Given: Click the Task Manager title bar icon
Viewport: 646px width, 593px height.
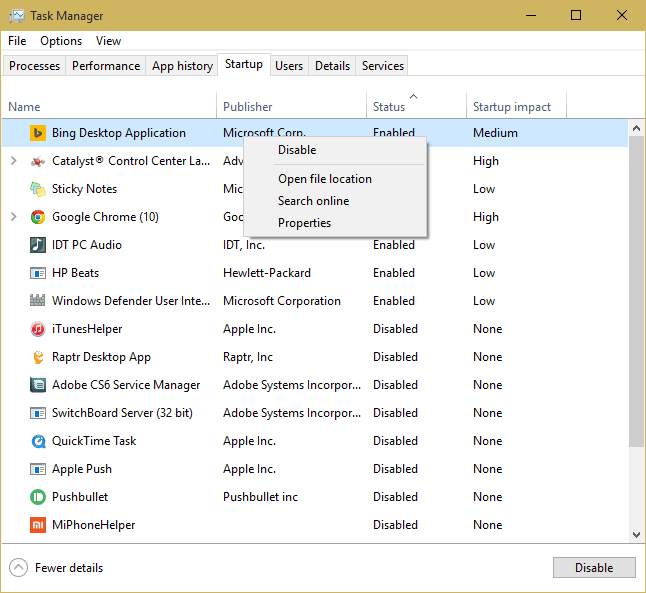Looking at the screenshot, I should point(17,16).
